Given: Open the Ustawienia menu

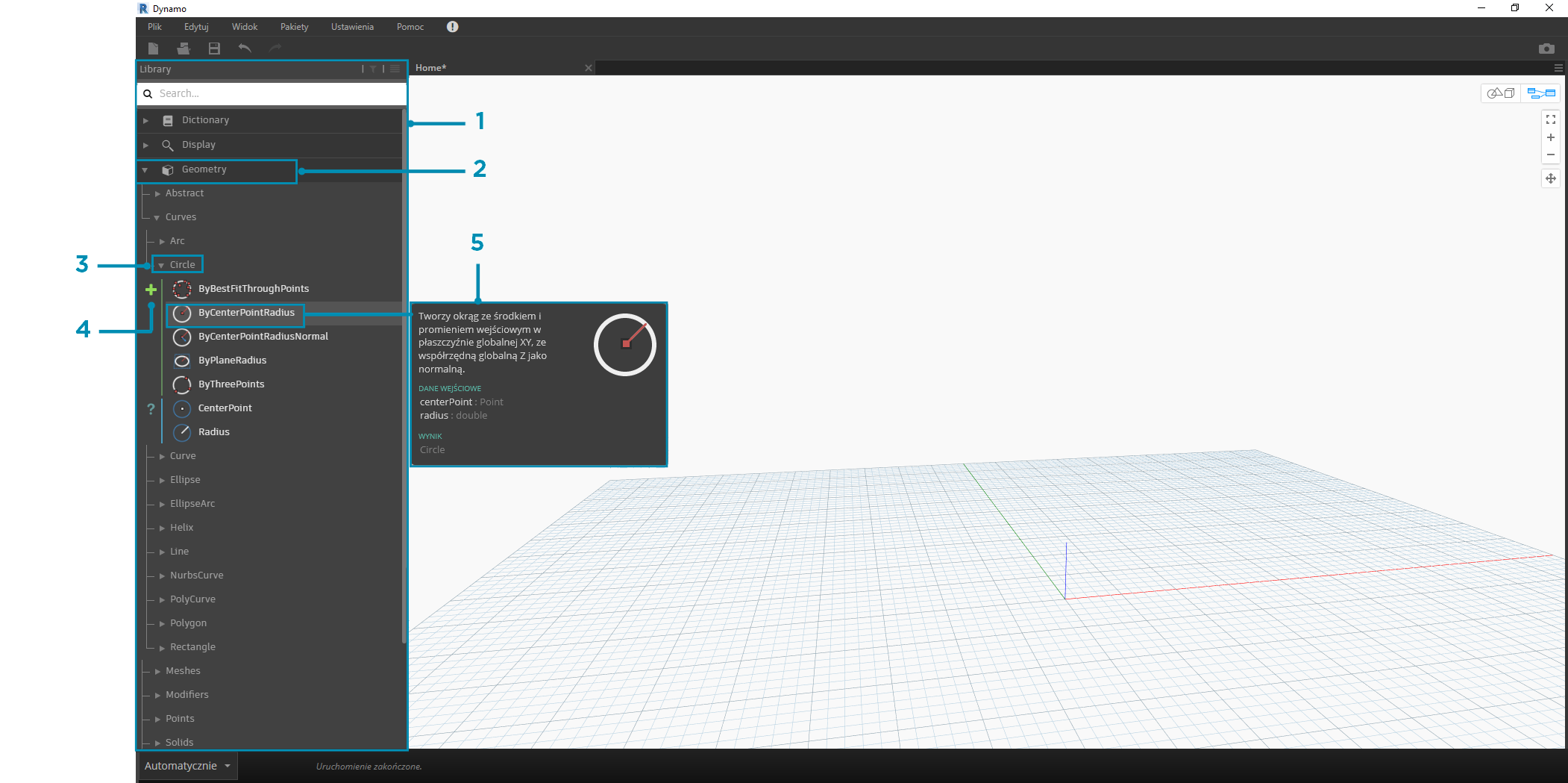Looking at the screenshot, I should [352, 27].
